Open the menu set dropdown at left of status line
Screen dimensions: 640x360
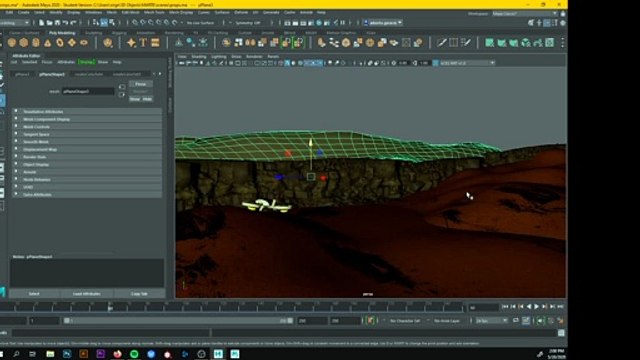click(14, 23)
